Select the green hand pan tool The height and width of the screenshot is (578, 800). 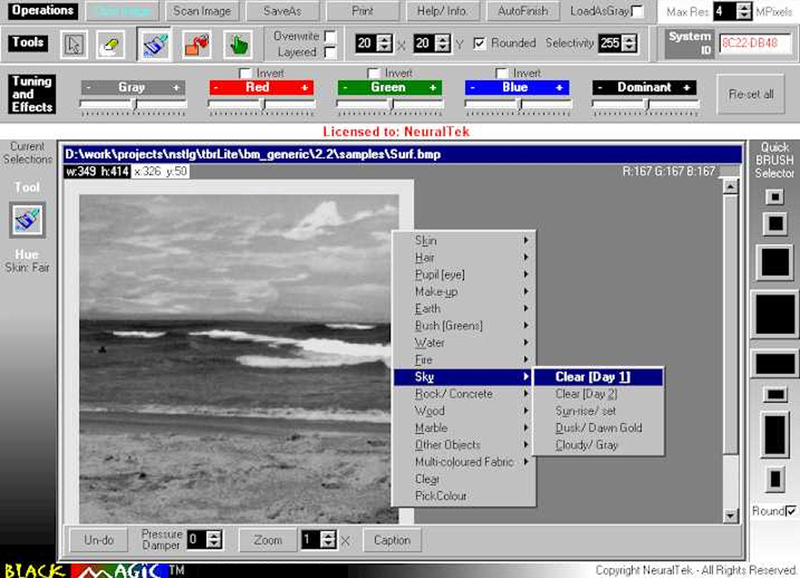(237, 44)
